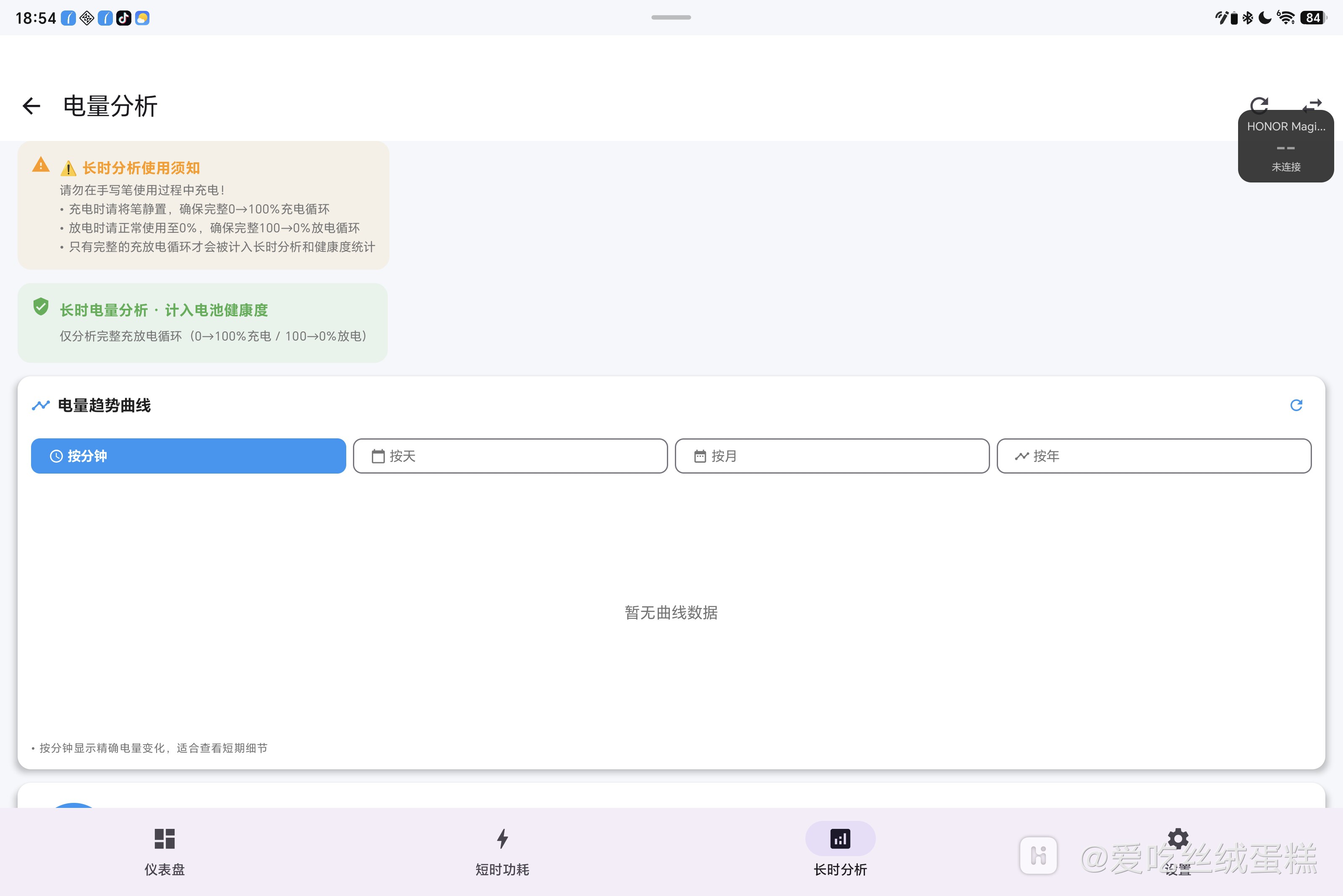1343x896 pixels.
Task: Tap the 未连接 status text
Action: [1286, 167]
